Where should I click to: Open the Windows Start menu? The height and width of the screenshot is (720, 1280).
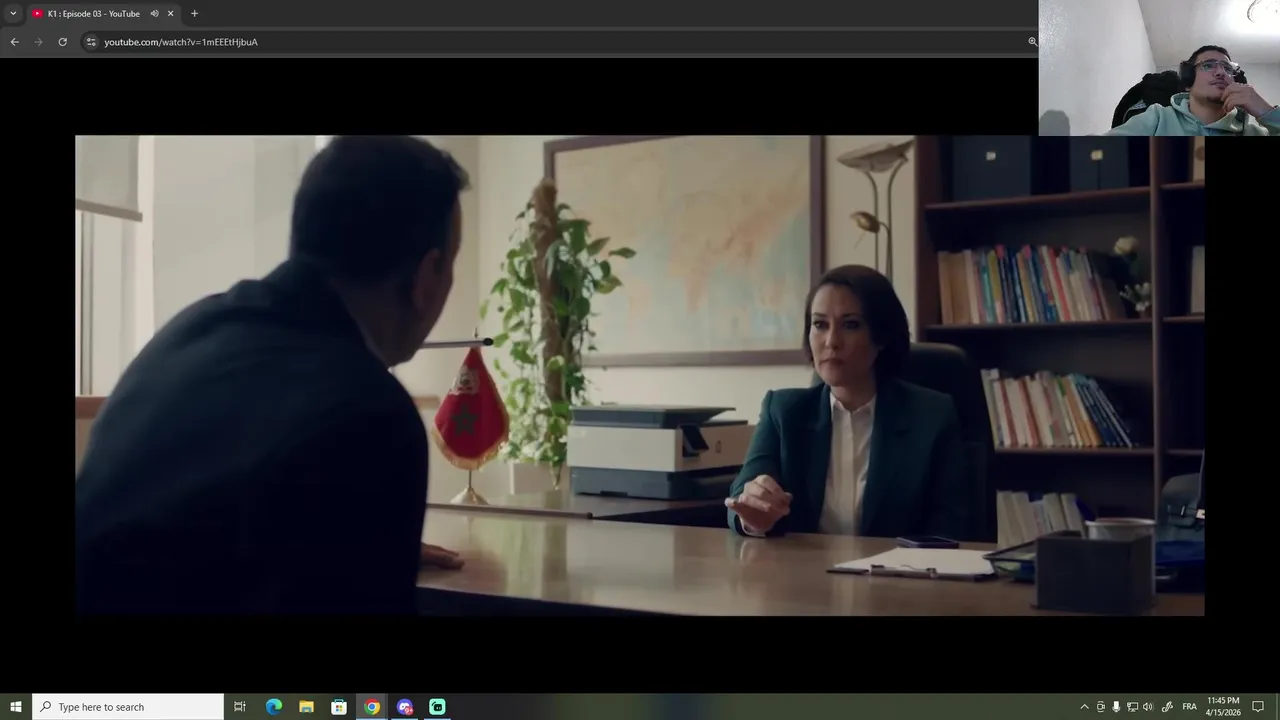pos(16,707)
